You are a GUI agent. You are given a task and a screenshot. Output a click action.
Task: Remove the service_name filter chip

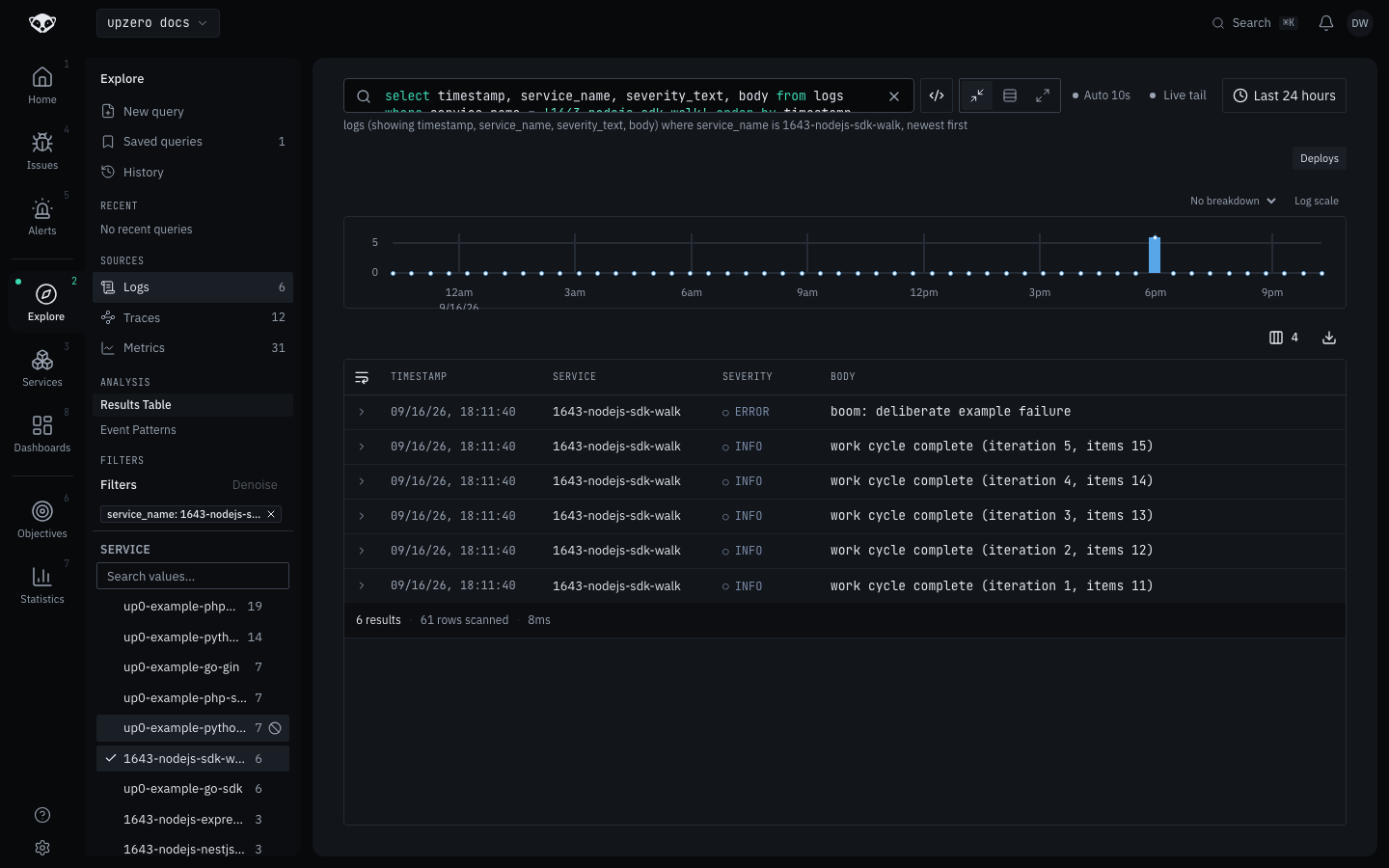[271, 514]
